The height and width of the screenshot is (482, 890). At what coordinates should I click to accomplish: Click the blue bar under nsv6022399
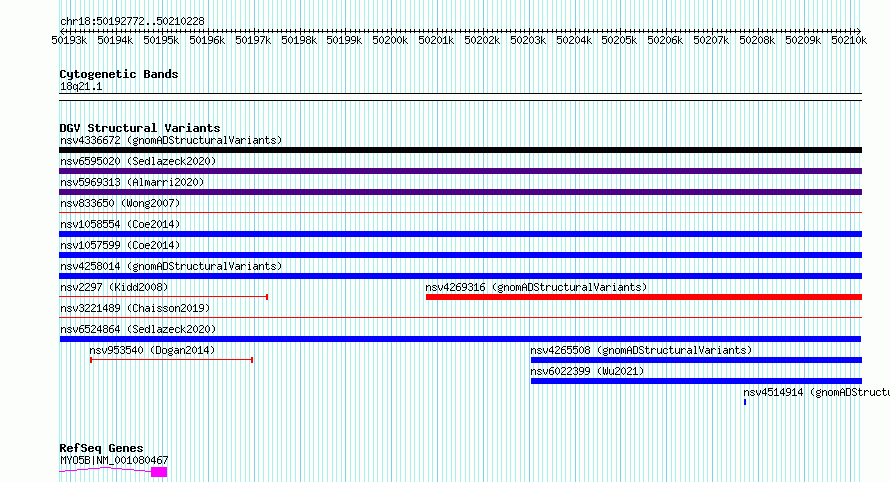click(696, 381)
